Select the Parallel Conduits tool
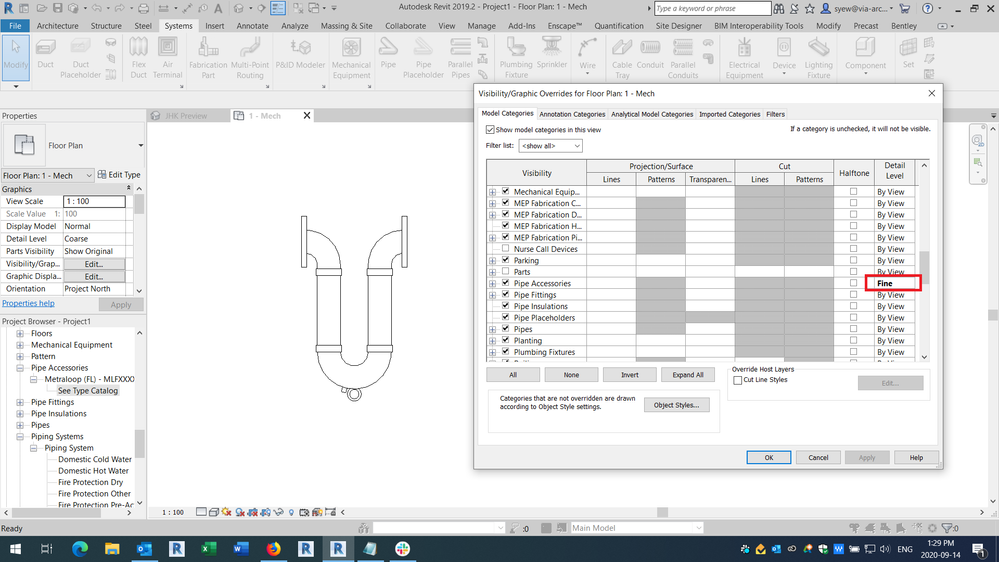 (x=682, y=58)
